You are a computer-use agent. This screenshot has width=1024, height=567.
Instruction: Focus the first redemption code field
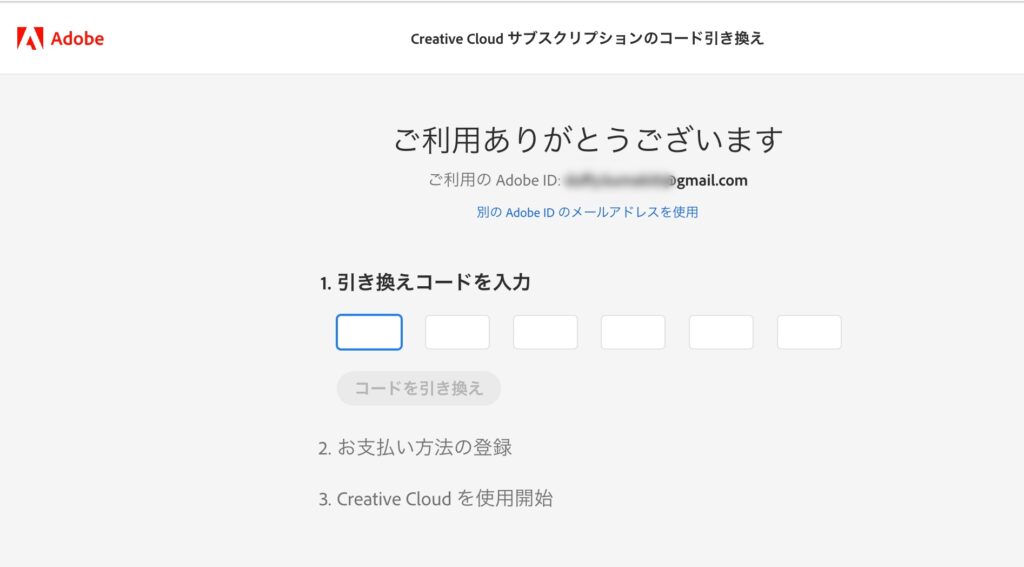point(369,332)
